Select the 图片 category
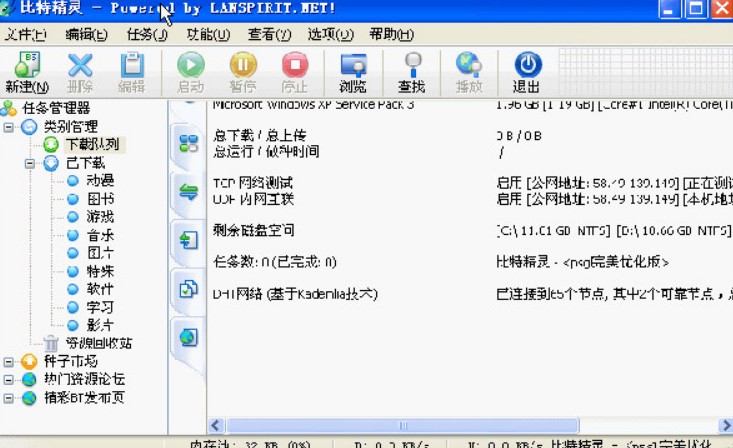 [100, 253]
